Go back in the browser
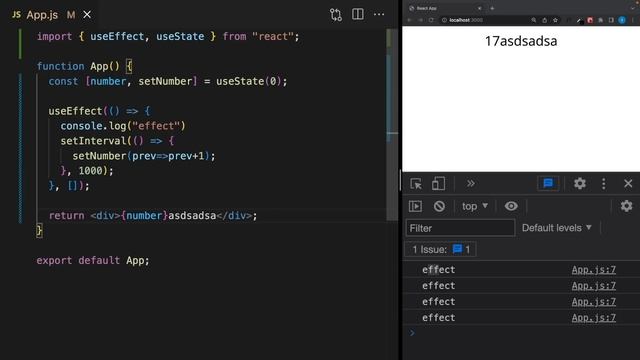This screenshot has height=360, width=640. [409, 20]
